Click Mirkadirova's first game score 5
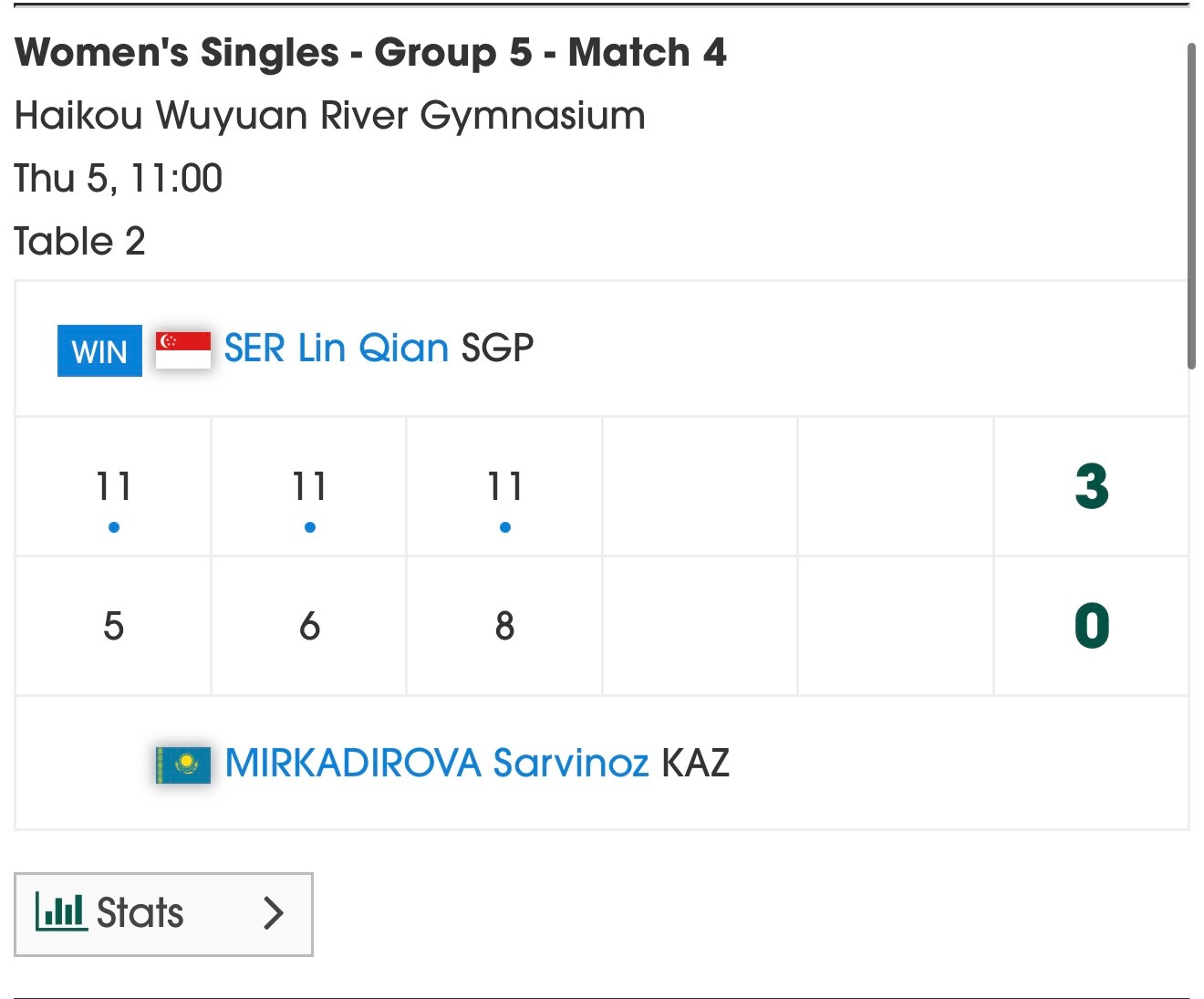1204x999 pixels. coord(113,626)
